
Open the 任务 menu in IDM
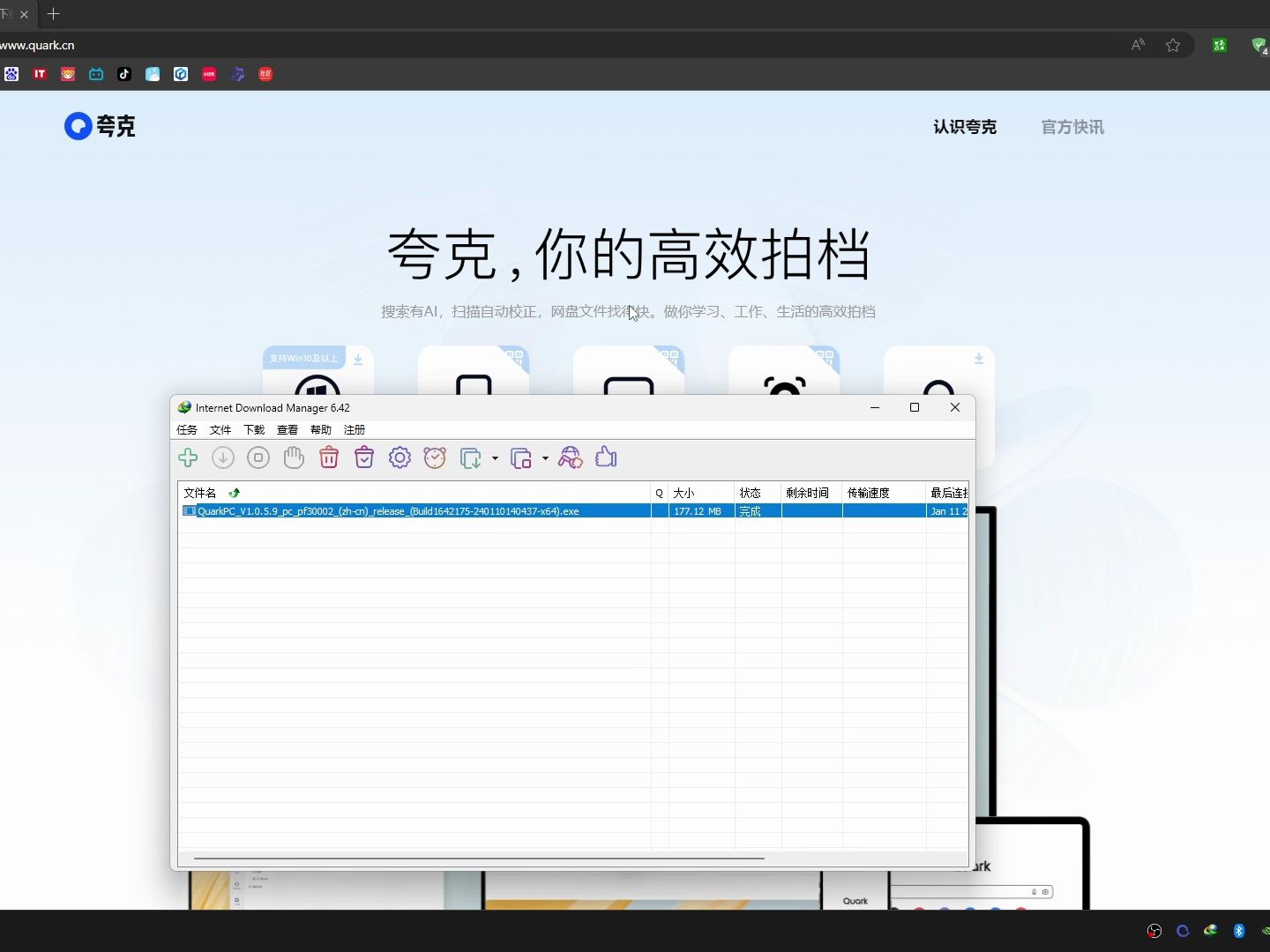(187, 429)
